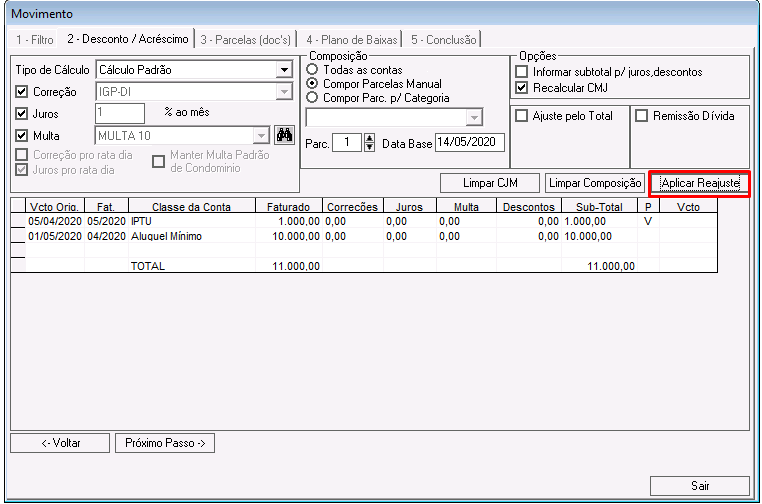Click the Sub-Total column header

point(599,206)
